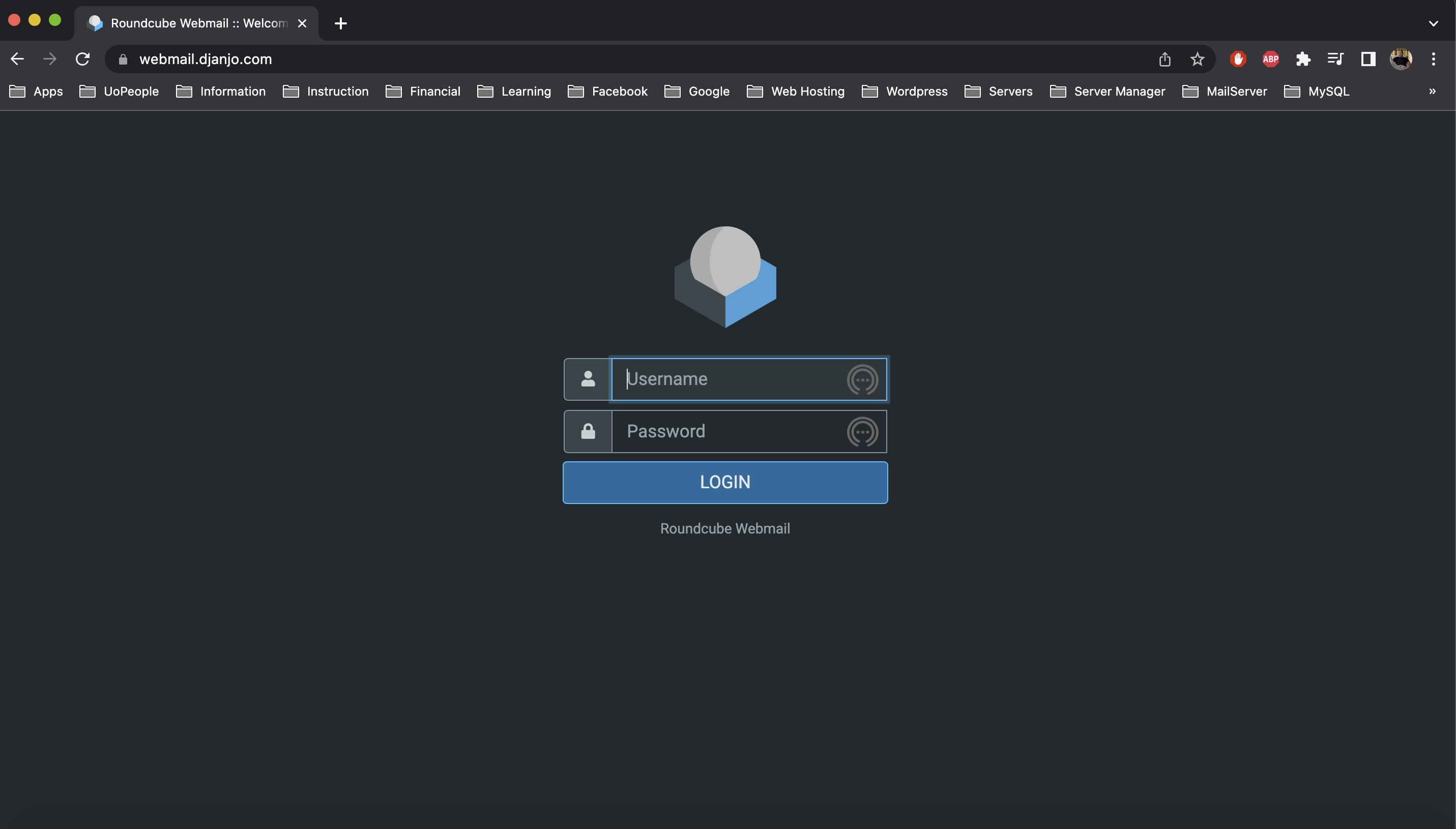
Task: Click the Password input field
Action: point(748,432)
